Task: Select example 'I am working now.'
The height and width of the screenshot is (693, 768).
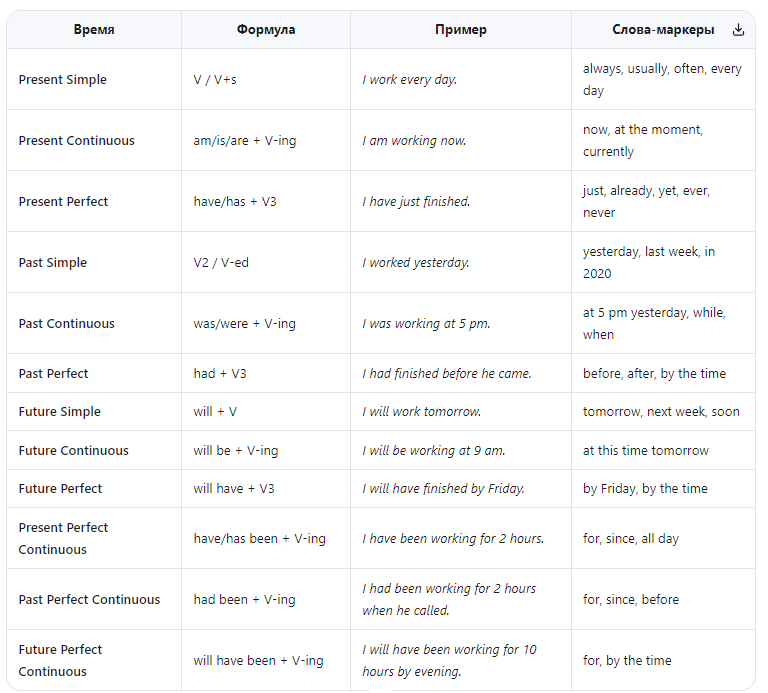Action: (x=414, y=141)
